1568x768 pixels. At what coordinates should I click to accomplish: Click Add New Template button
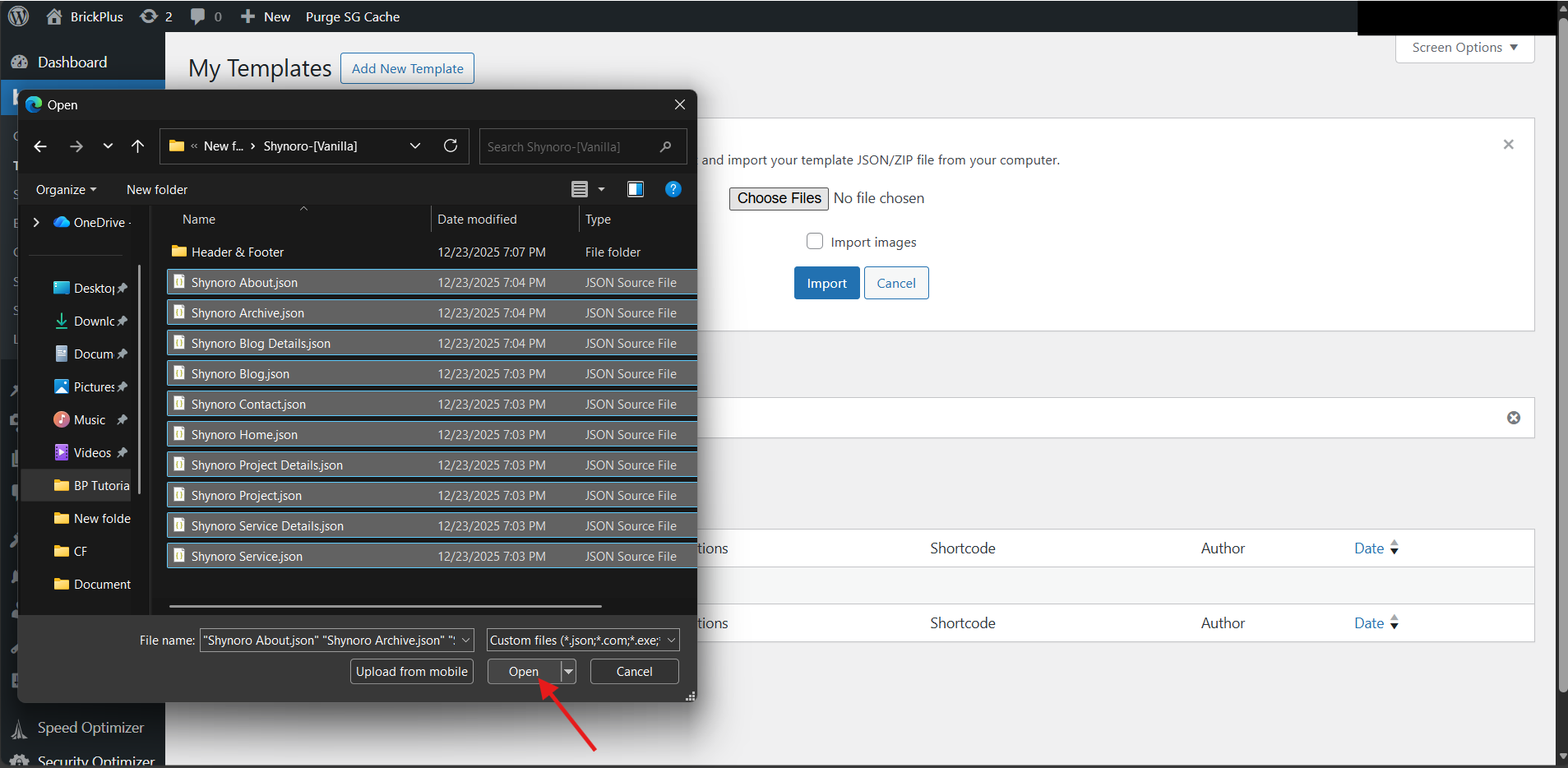(407, 68)
